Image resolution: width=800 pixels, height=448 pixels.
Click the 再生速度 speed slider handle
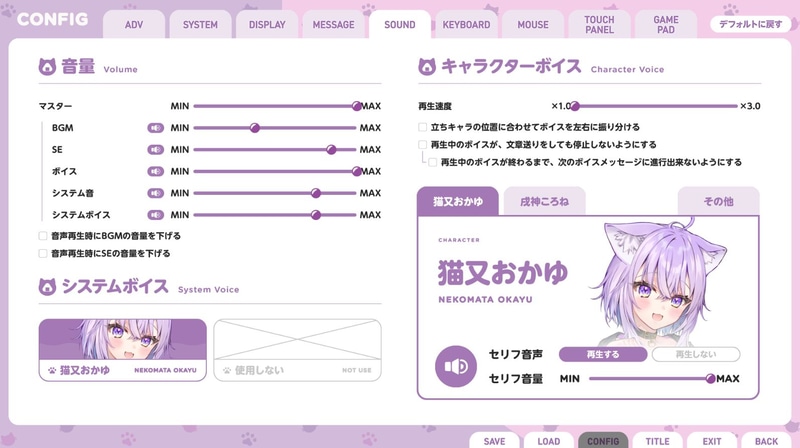click(575, 106)
